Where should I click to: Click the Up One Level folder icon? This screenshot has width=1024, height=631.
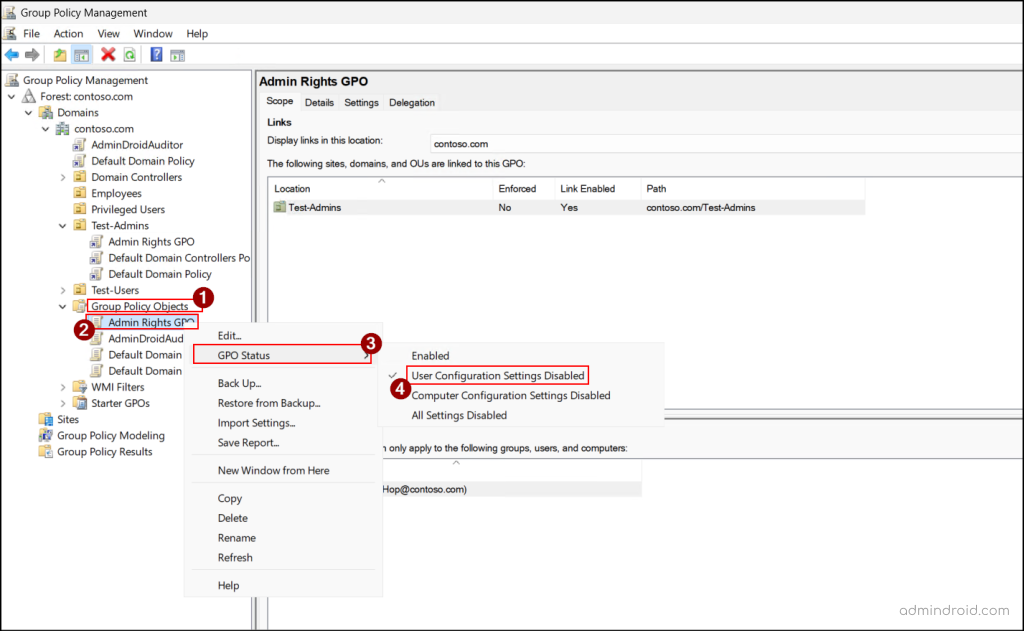[59, 55]
